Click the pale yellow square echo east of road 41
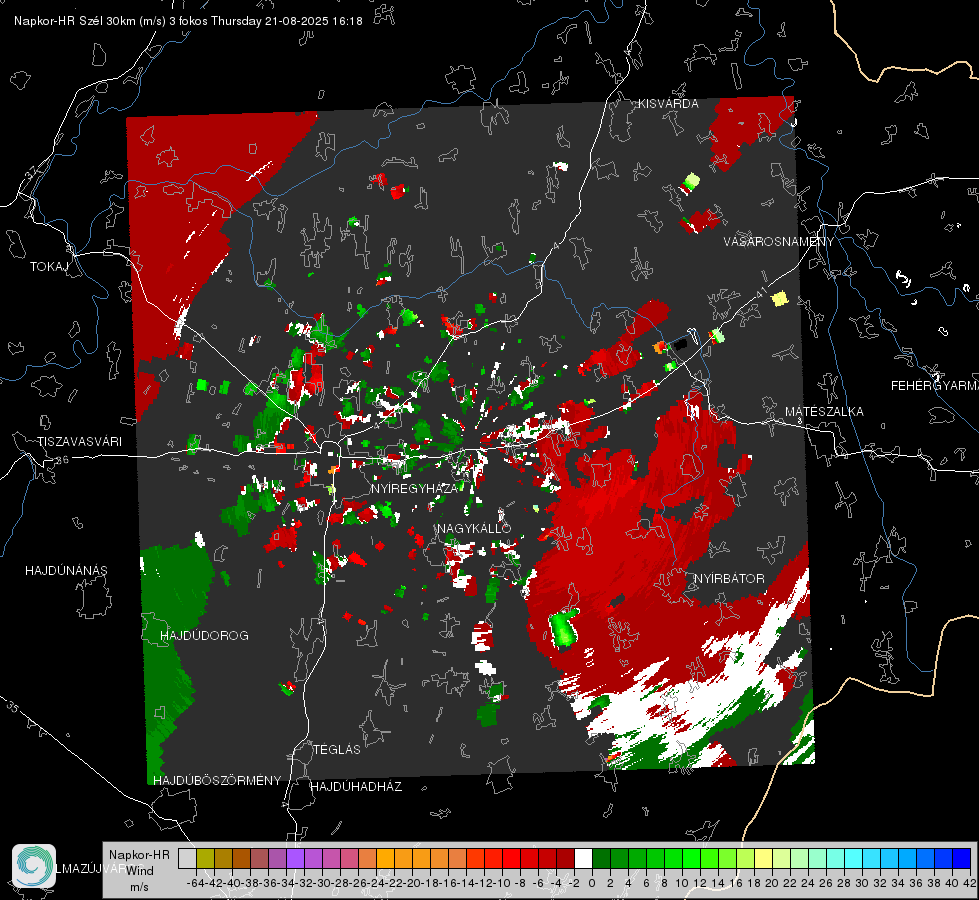The height and width of the screenshot is (900, 979). pyautogui.click(x=780, y=299)
